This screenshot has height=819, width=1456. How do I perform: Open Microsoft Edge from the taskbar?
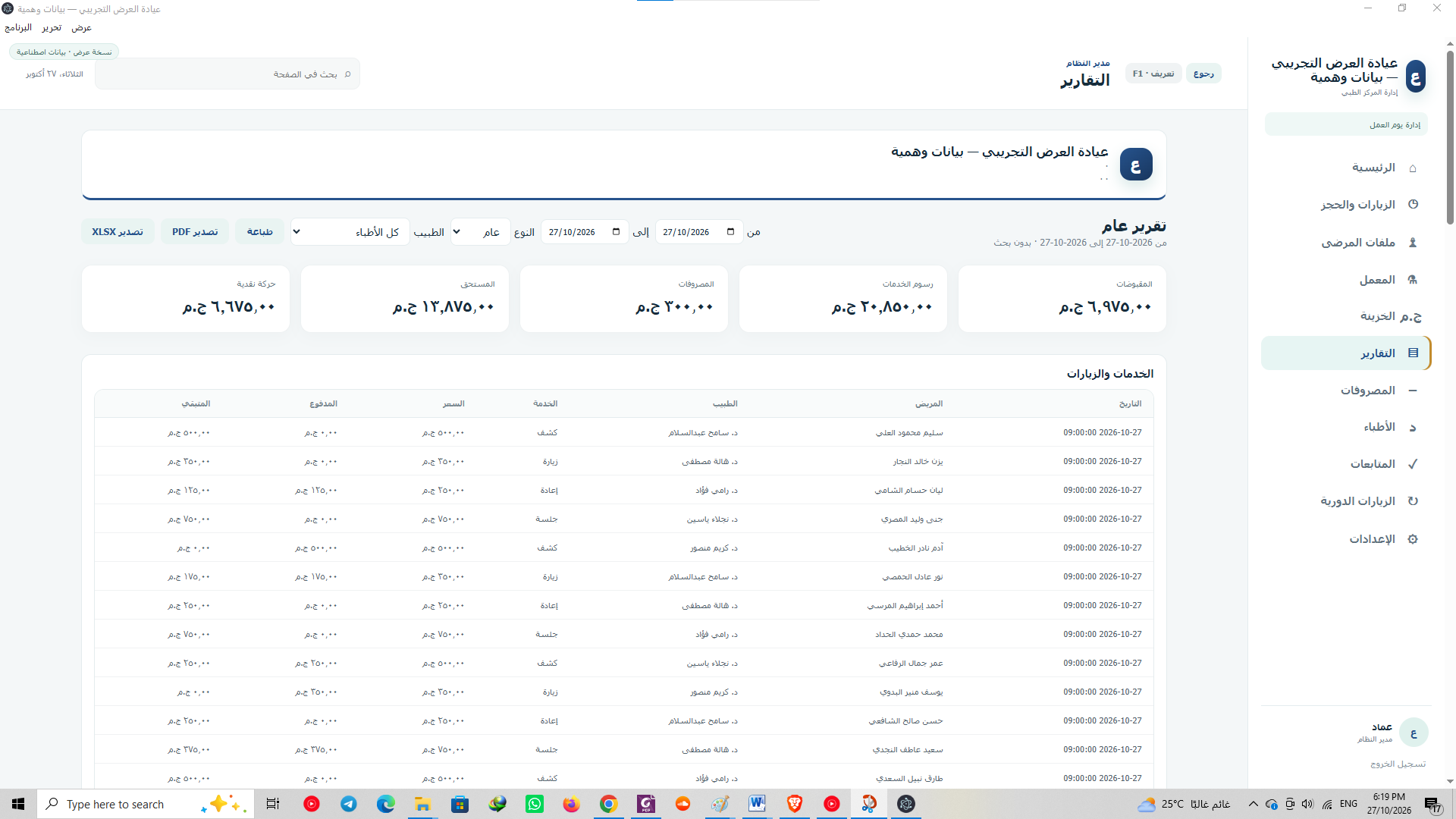386,804
